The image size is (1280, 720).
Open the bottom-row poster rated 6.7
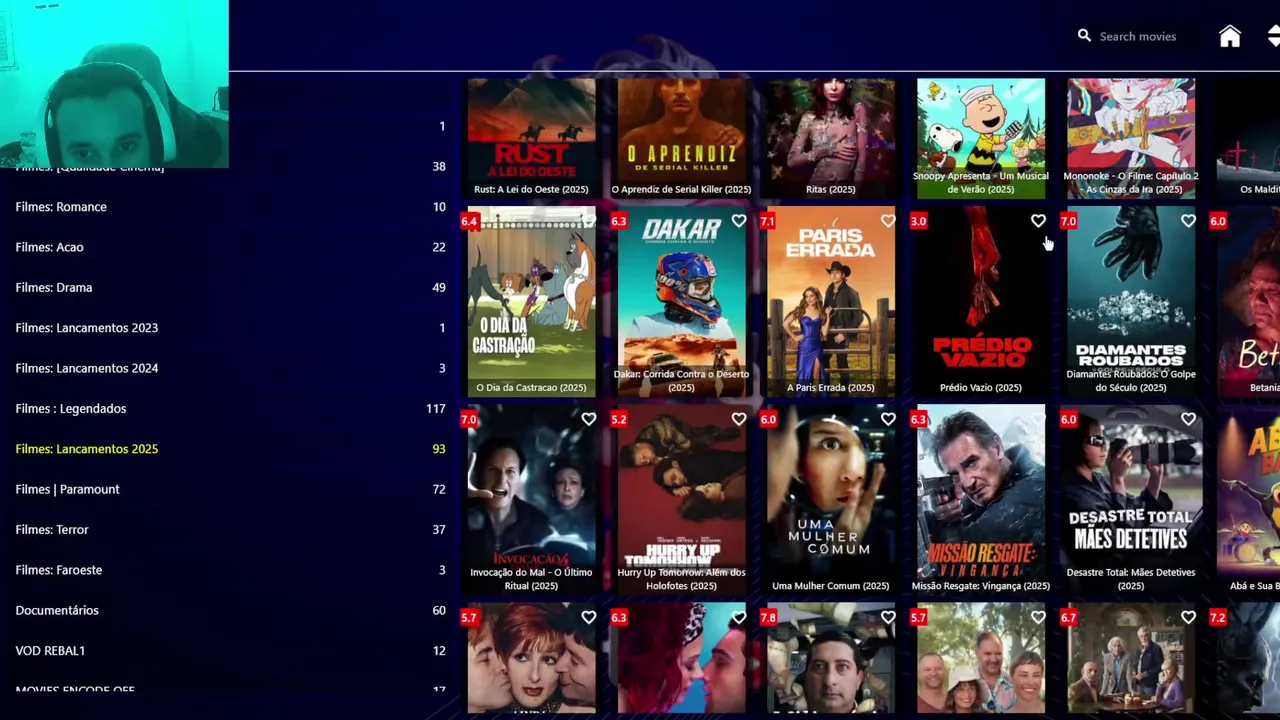click(1131, 659)
